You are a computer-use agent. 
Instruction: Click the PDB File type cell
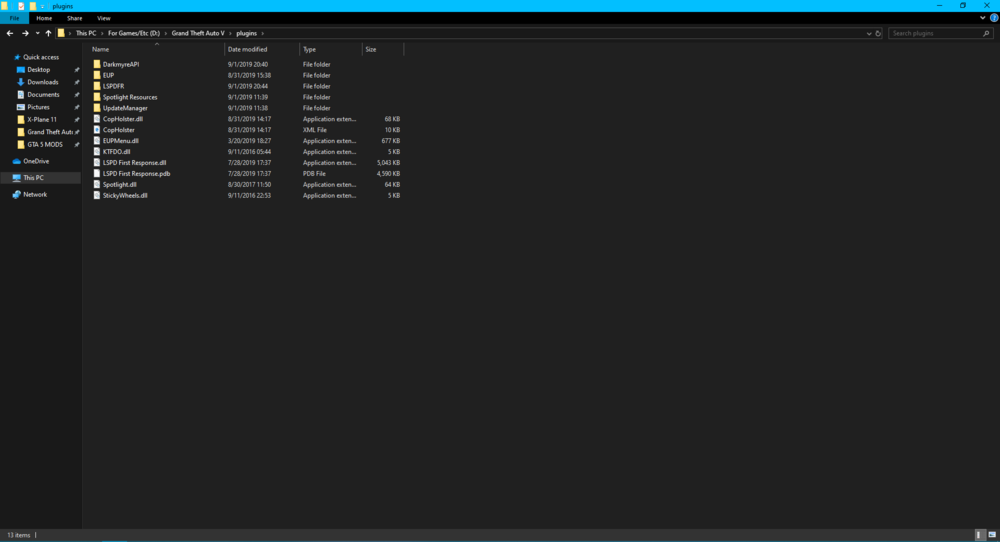click(314, 173)
